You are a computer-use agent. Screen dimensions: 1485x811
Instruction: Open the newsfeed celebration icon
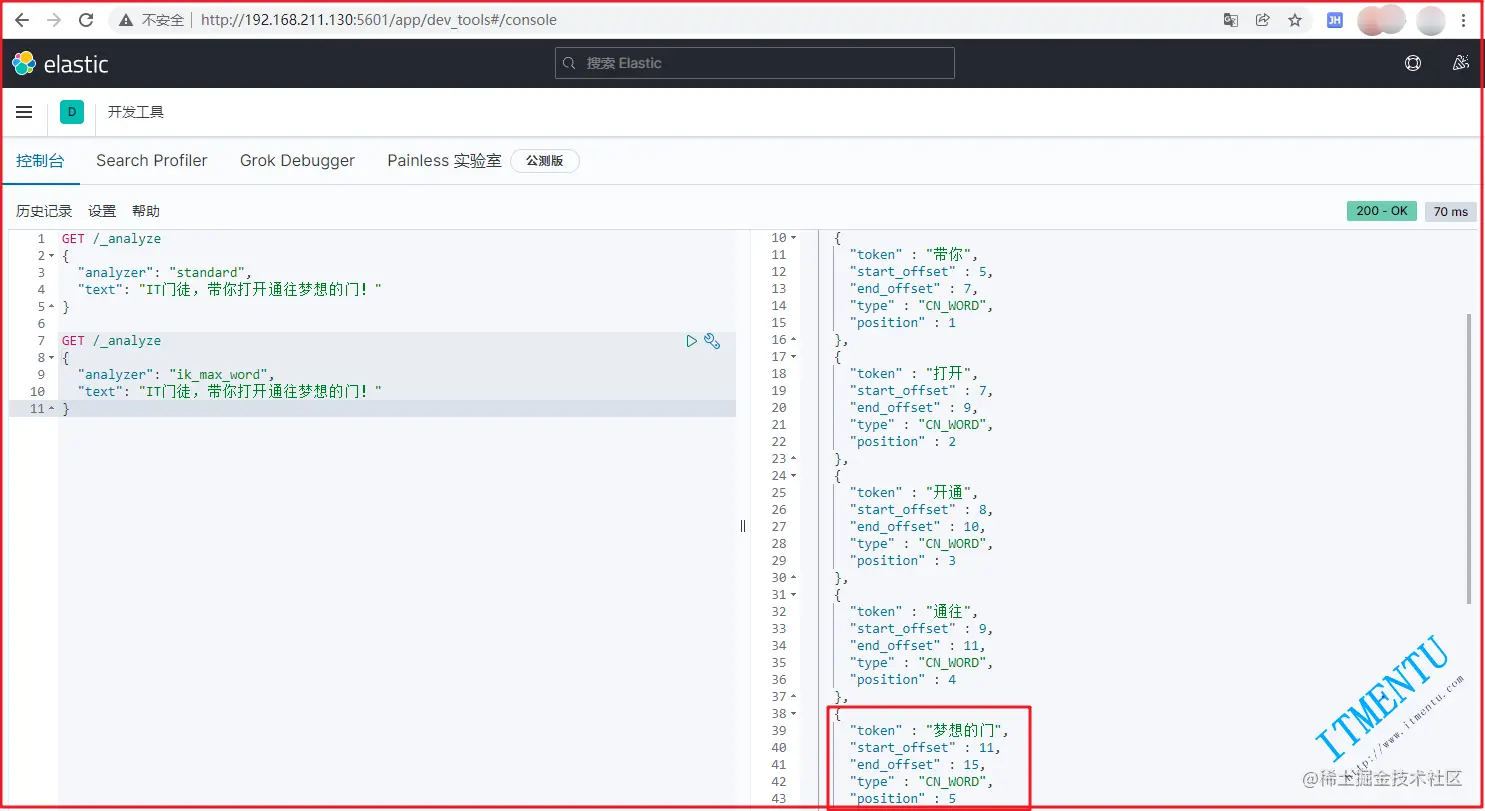tap(1460, 63)
